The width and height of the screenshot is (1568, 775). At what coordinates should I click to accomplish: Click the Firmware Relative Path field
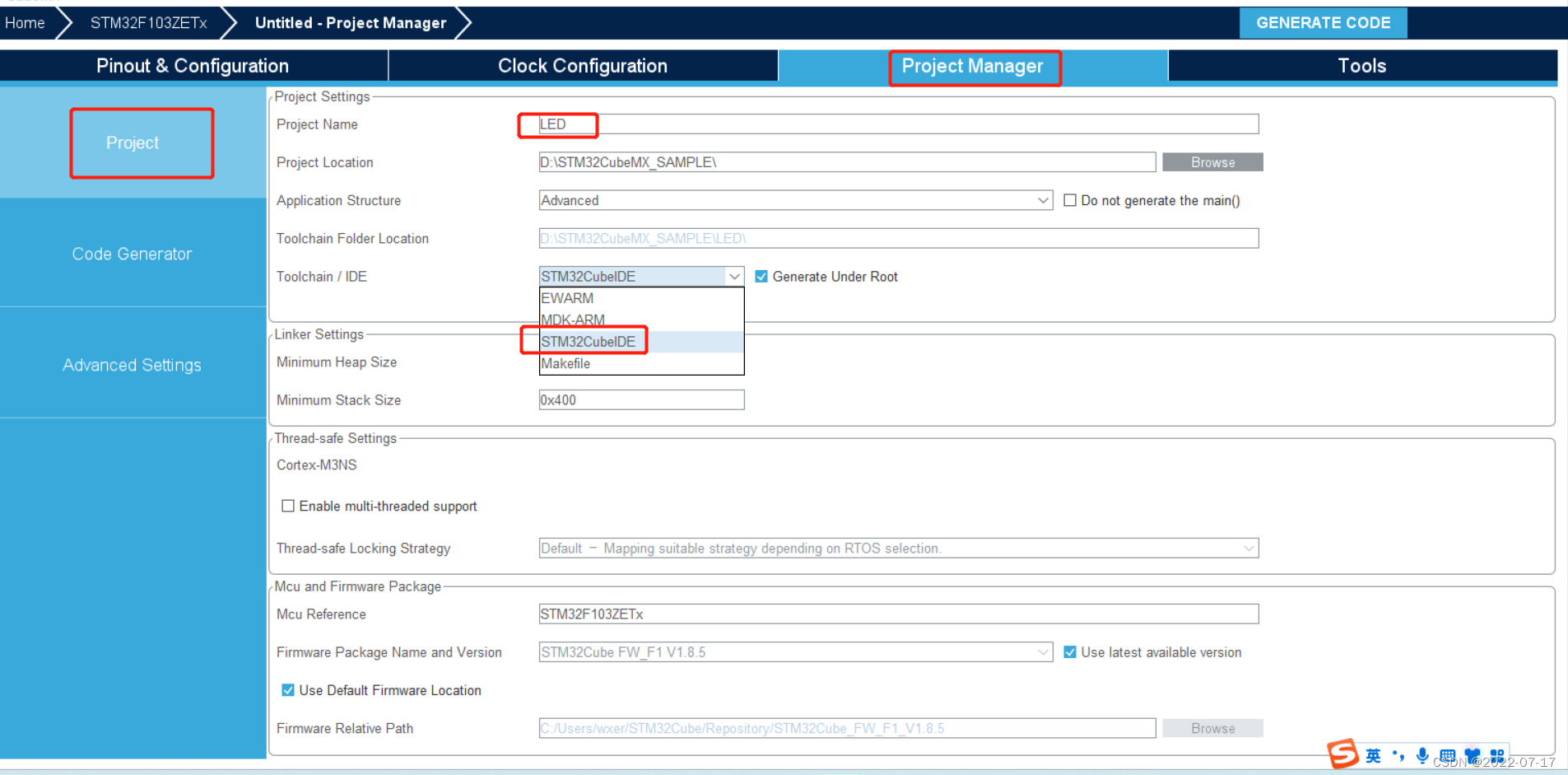848,728
